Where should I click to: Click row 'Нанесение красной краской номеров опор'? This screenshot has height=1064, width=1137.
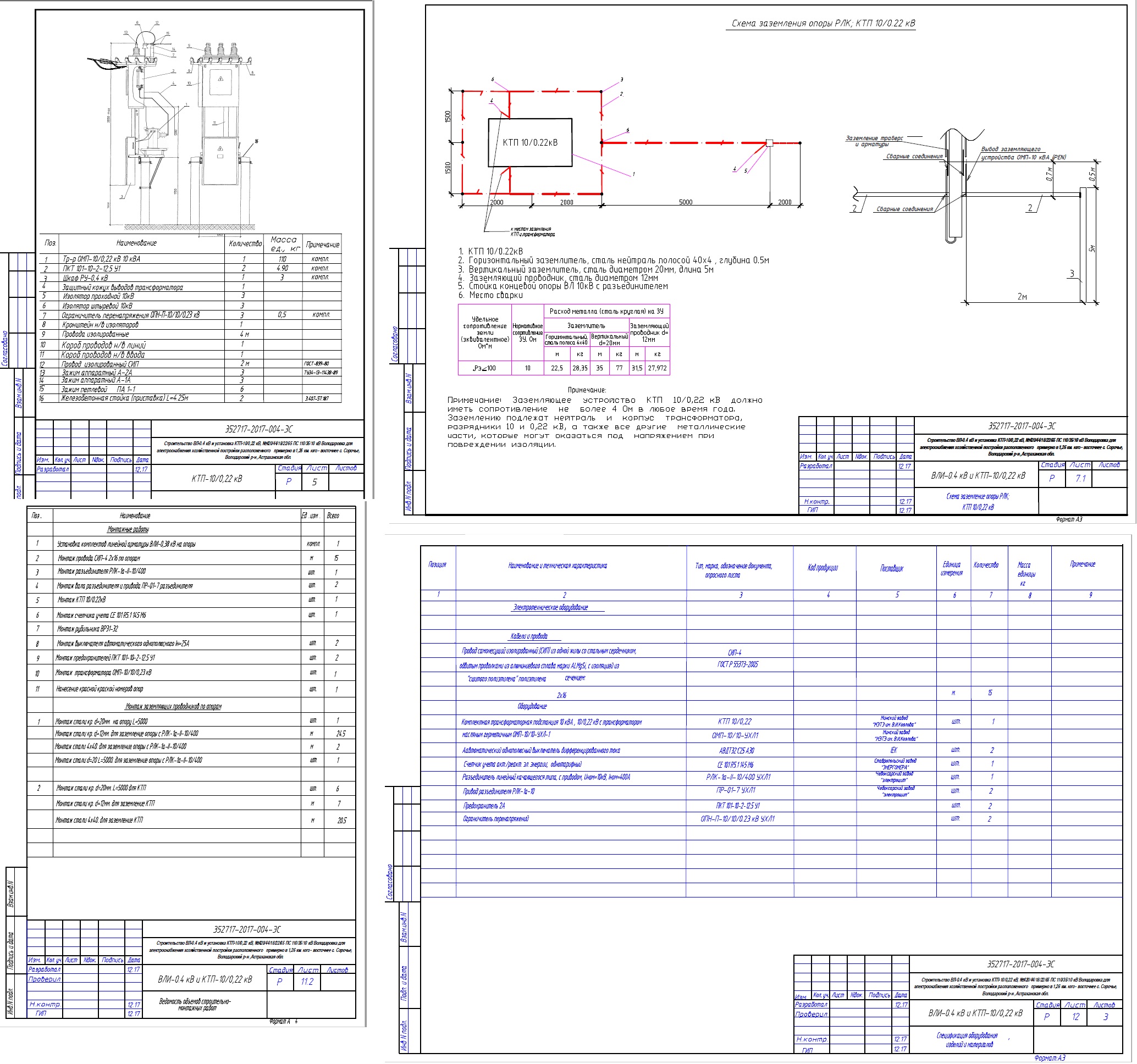tap(191, 689)
